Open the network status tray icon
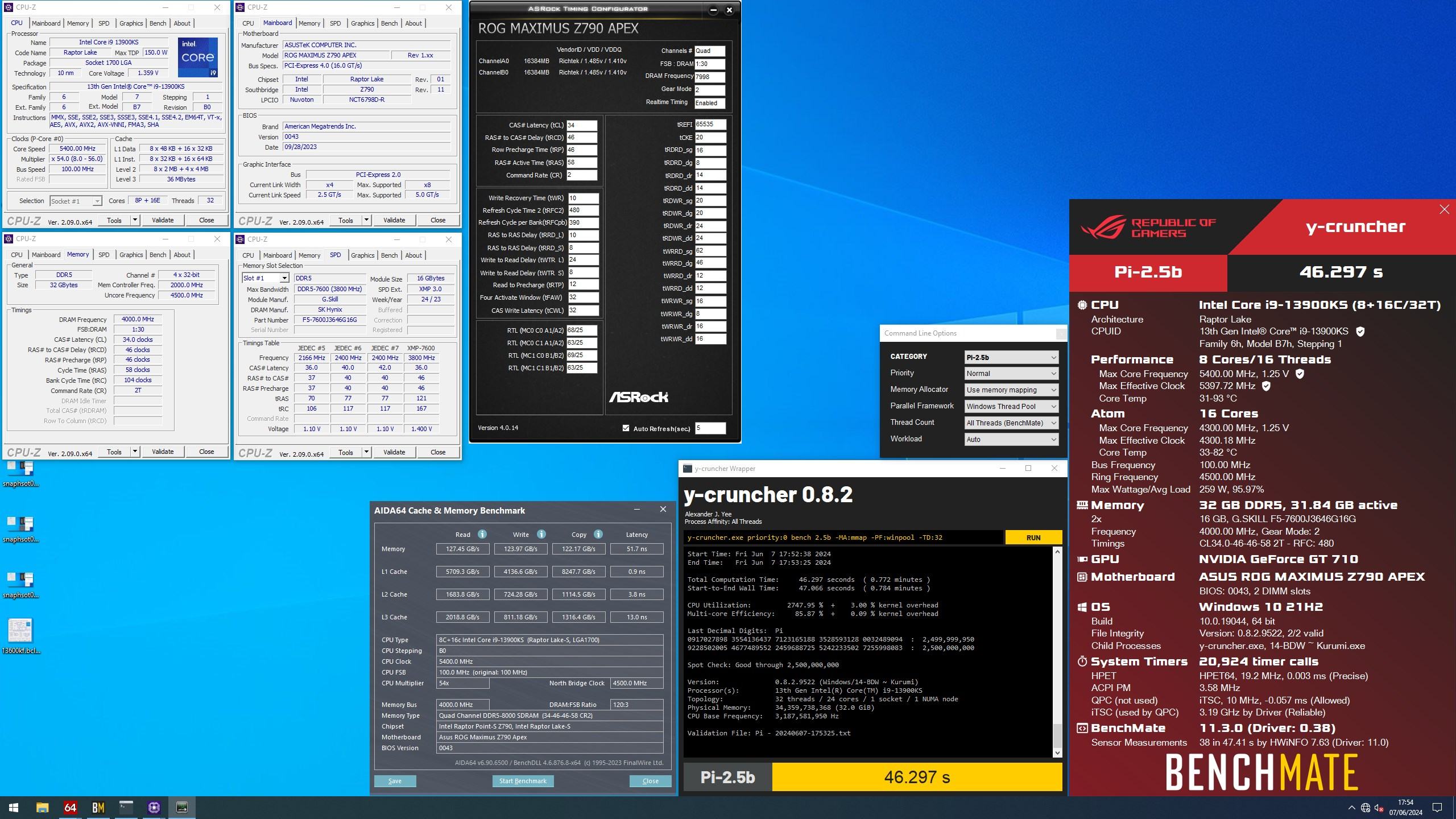 point(1365,808)
